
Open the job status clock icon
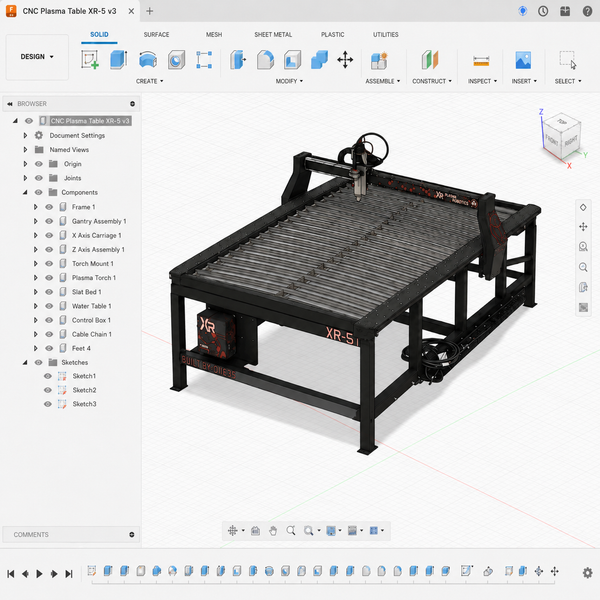[x=543, y=11]
